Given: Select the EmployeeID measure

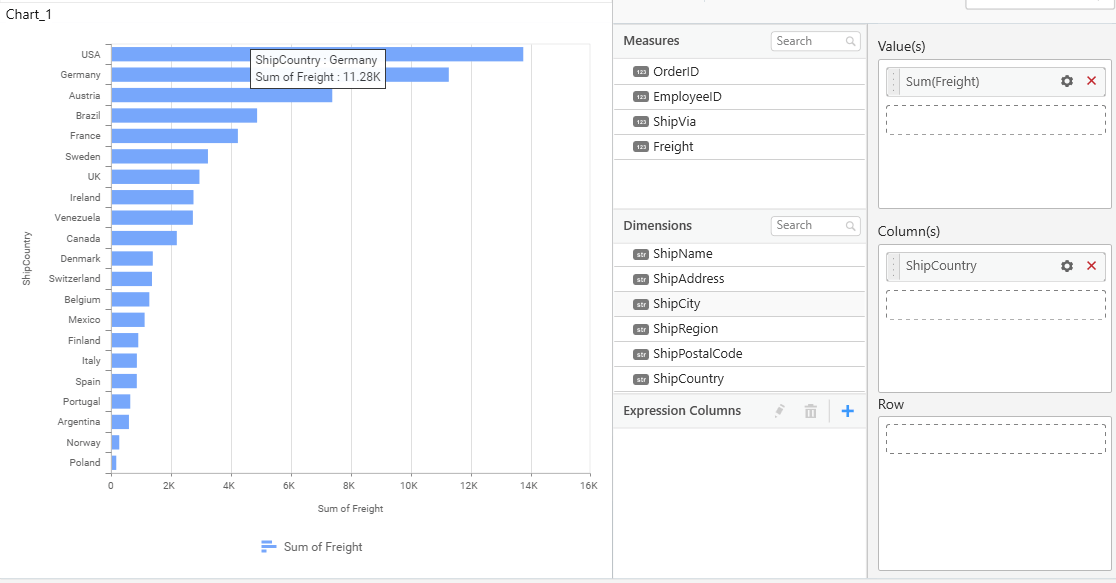Looking at the screenshot, I should click(x=687, y=97).
